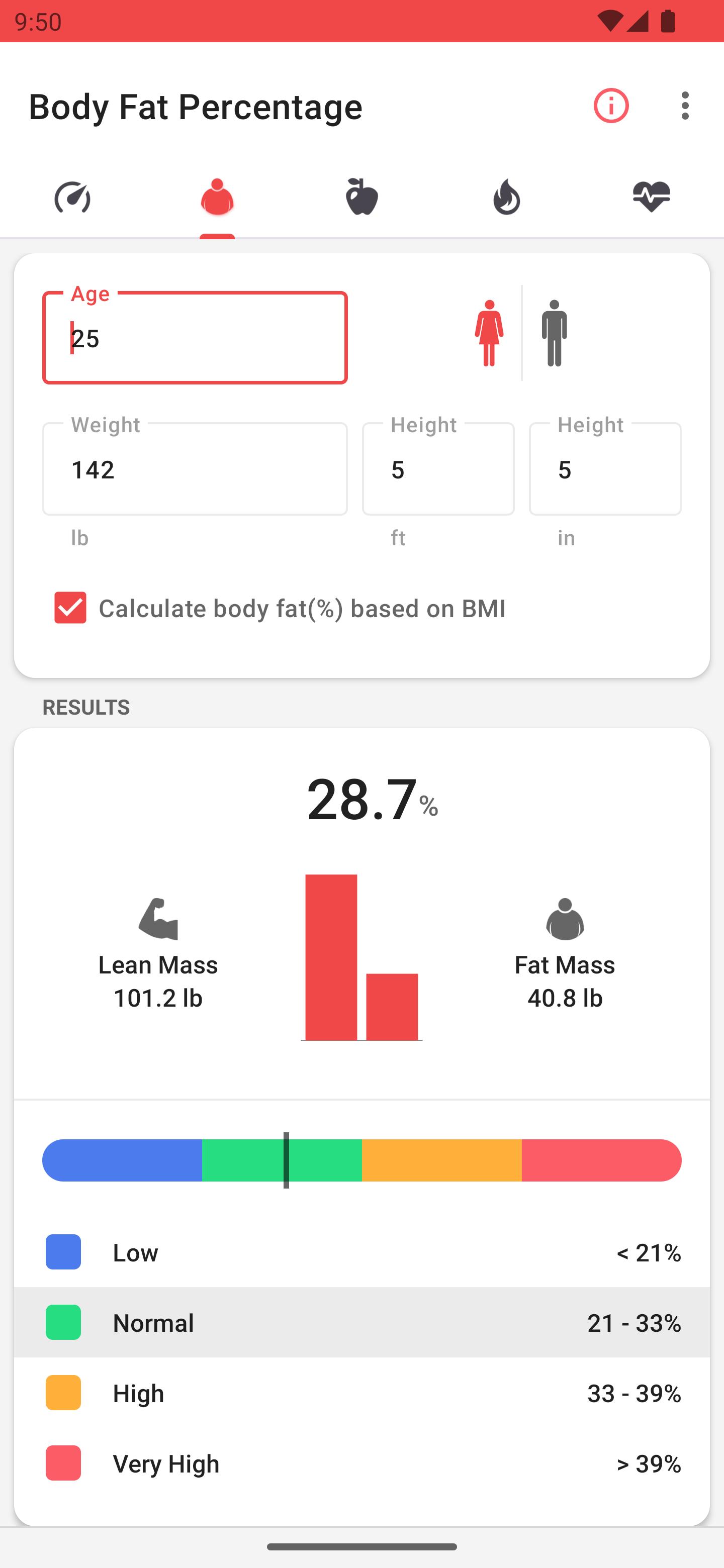Open the apple nutrition tab
The height and width of the screenshot is (1568, 724).
361,197
